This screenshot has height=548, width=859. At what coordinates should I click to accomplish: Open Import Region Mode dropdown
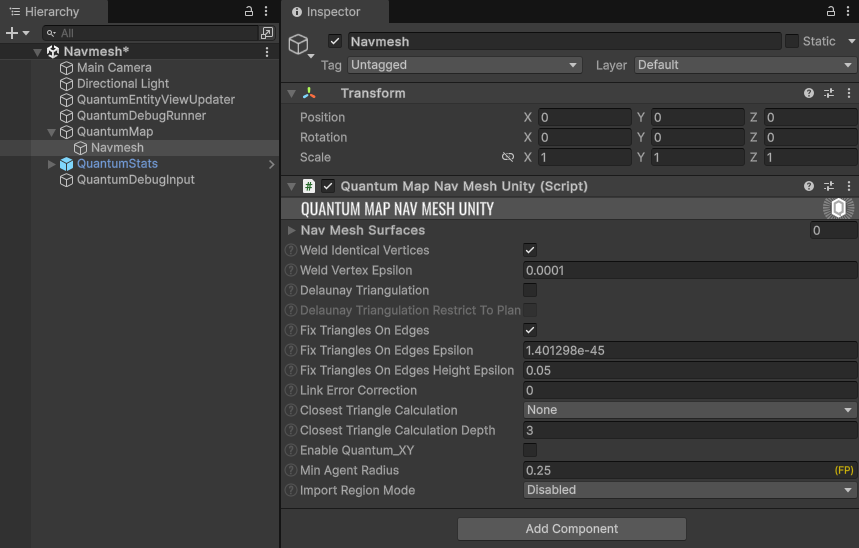(690, 490)
